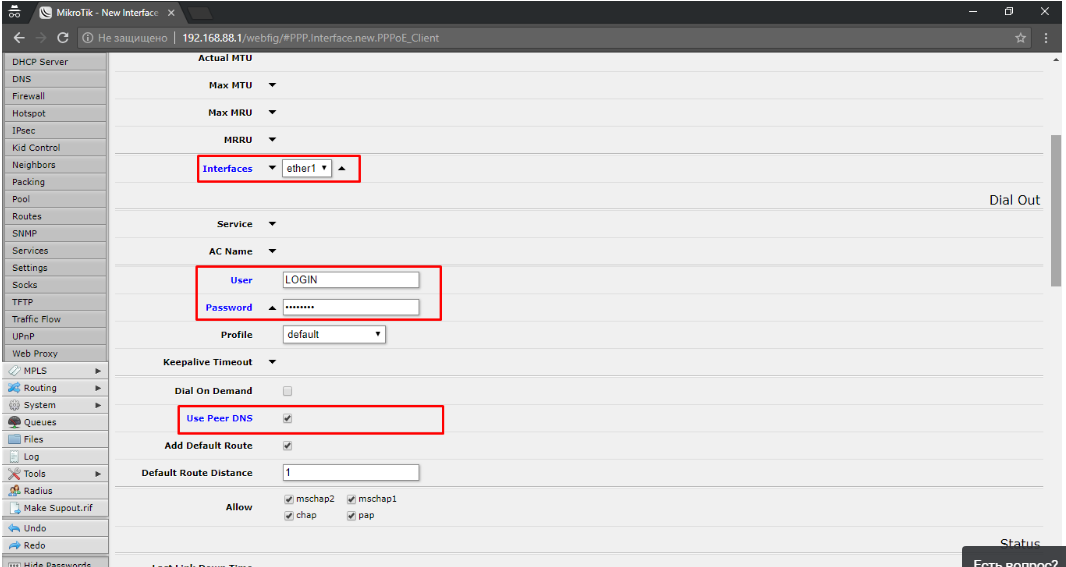1066x567 pixels.
Task: Click down arrow next to Interfaces label
Action: pos(272,168)
